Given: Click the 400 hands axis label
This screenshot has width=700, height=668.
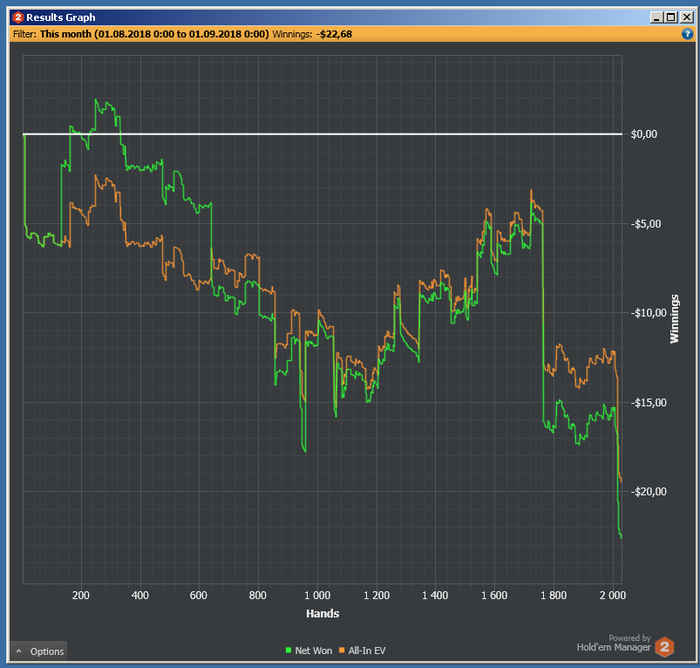Looking at the screenshot, I should click(140, 595).
